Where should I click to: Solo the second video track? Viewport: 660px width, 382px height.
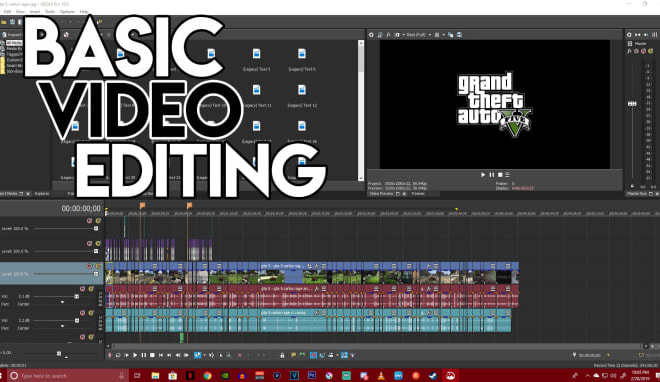pos(98,243)
